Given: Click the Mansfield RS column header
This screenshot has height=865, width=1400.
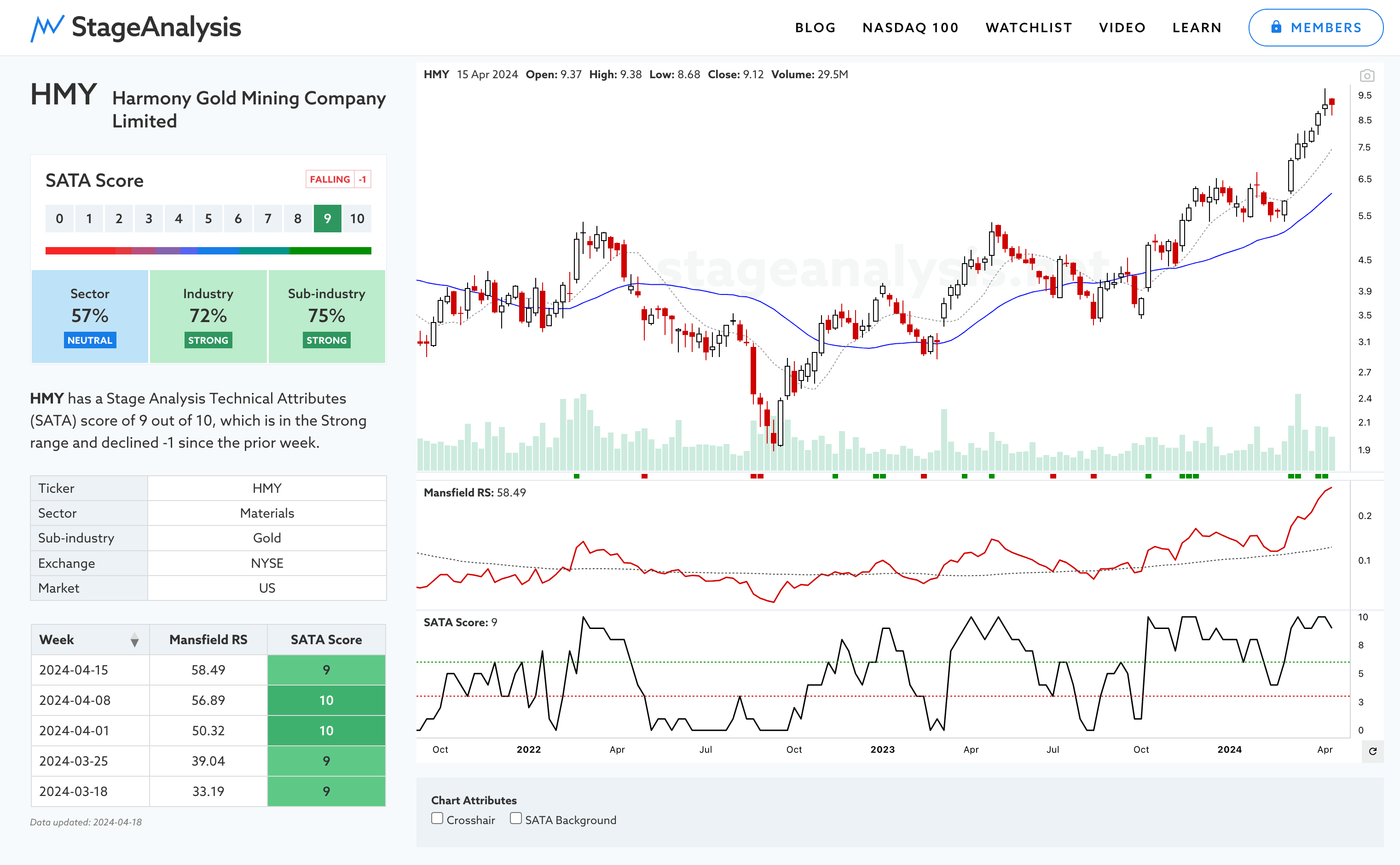Looking at the screenshot, I should [208, 640].
